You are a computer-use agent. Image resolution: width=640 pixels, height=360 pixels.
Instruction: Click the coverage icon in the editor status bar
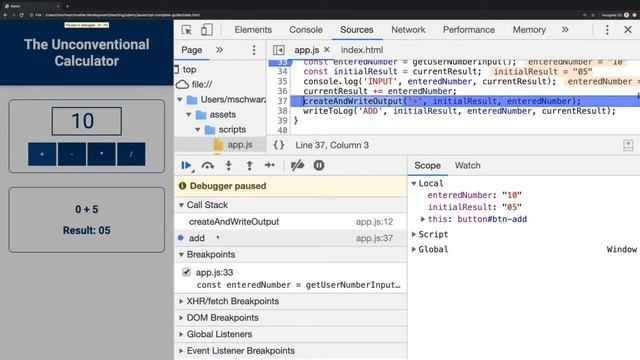pos(628,145)
